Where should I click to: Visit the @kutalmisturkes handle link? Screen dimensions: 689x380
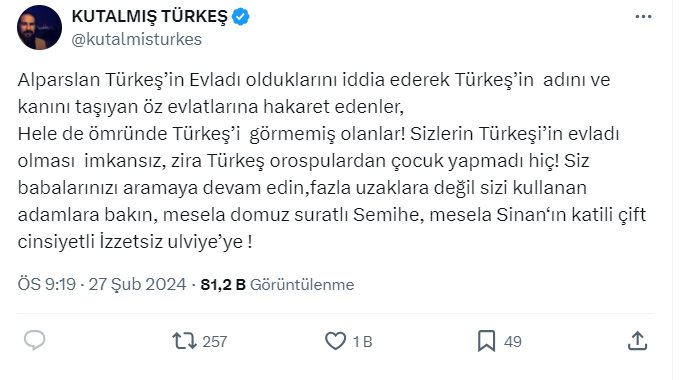pos(137,40)
